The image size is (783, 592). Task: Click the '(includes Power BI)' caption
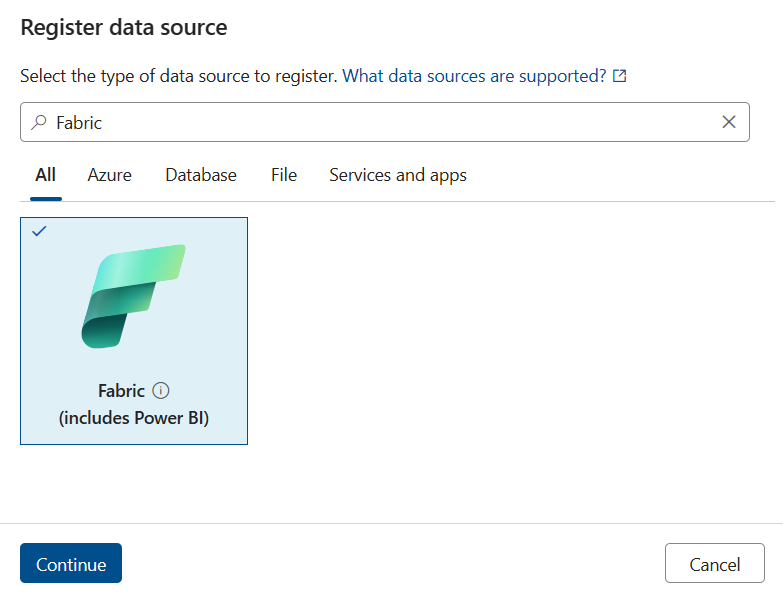(134, 418)
